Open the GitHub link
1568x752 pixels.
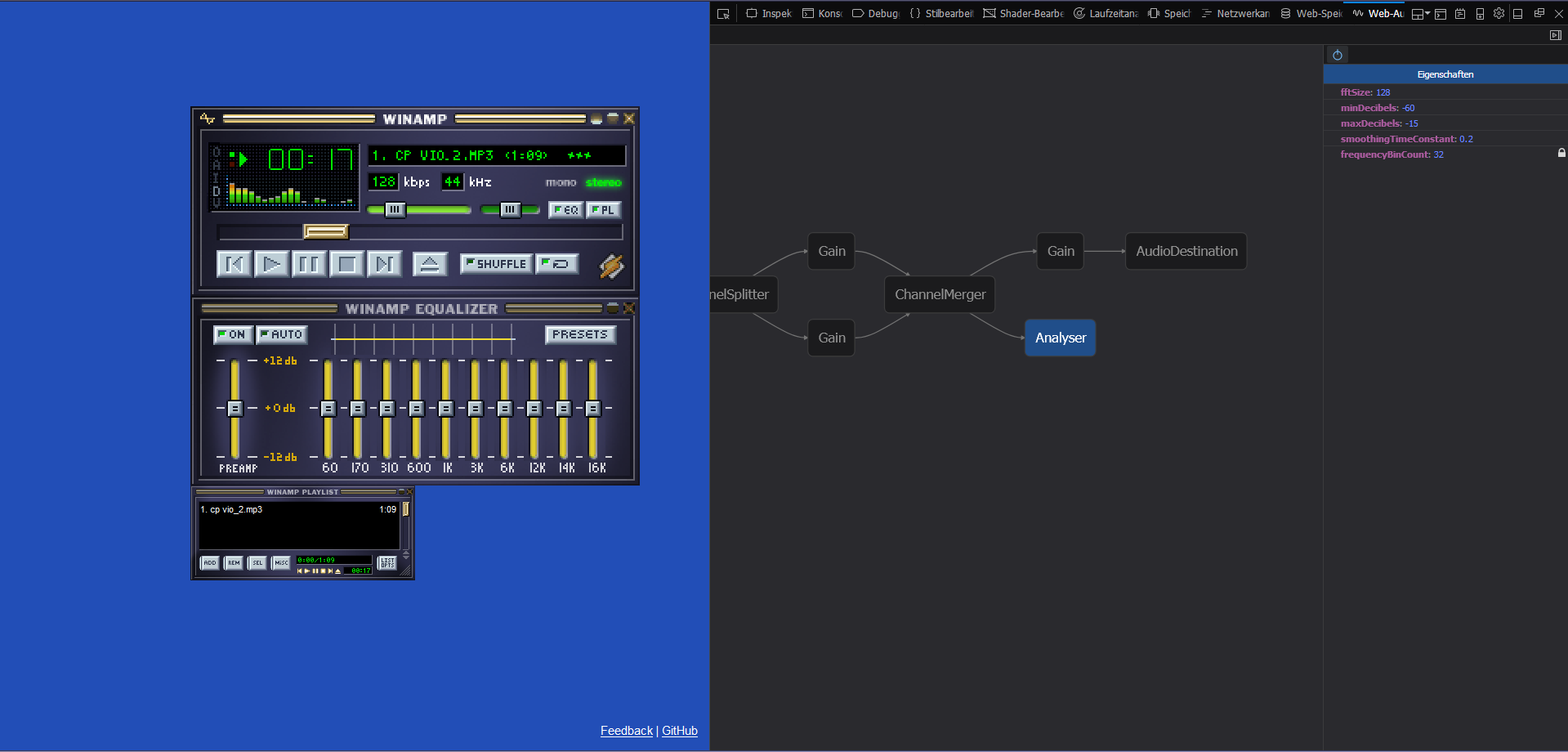click(680, 731)
